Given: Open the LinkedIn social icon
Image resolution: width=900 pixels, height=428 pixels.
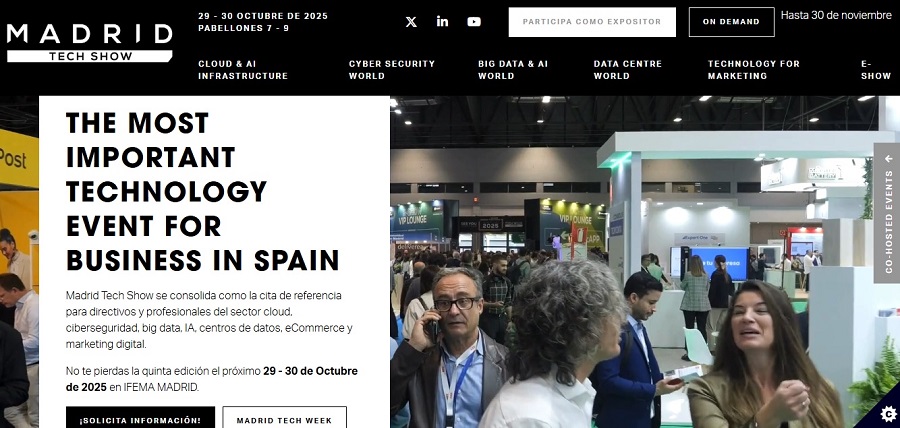Looking at the screenshot, I should [x=442, y=22].
